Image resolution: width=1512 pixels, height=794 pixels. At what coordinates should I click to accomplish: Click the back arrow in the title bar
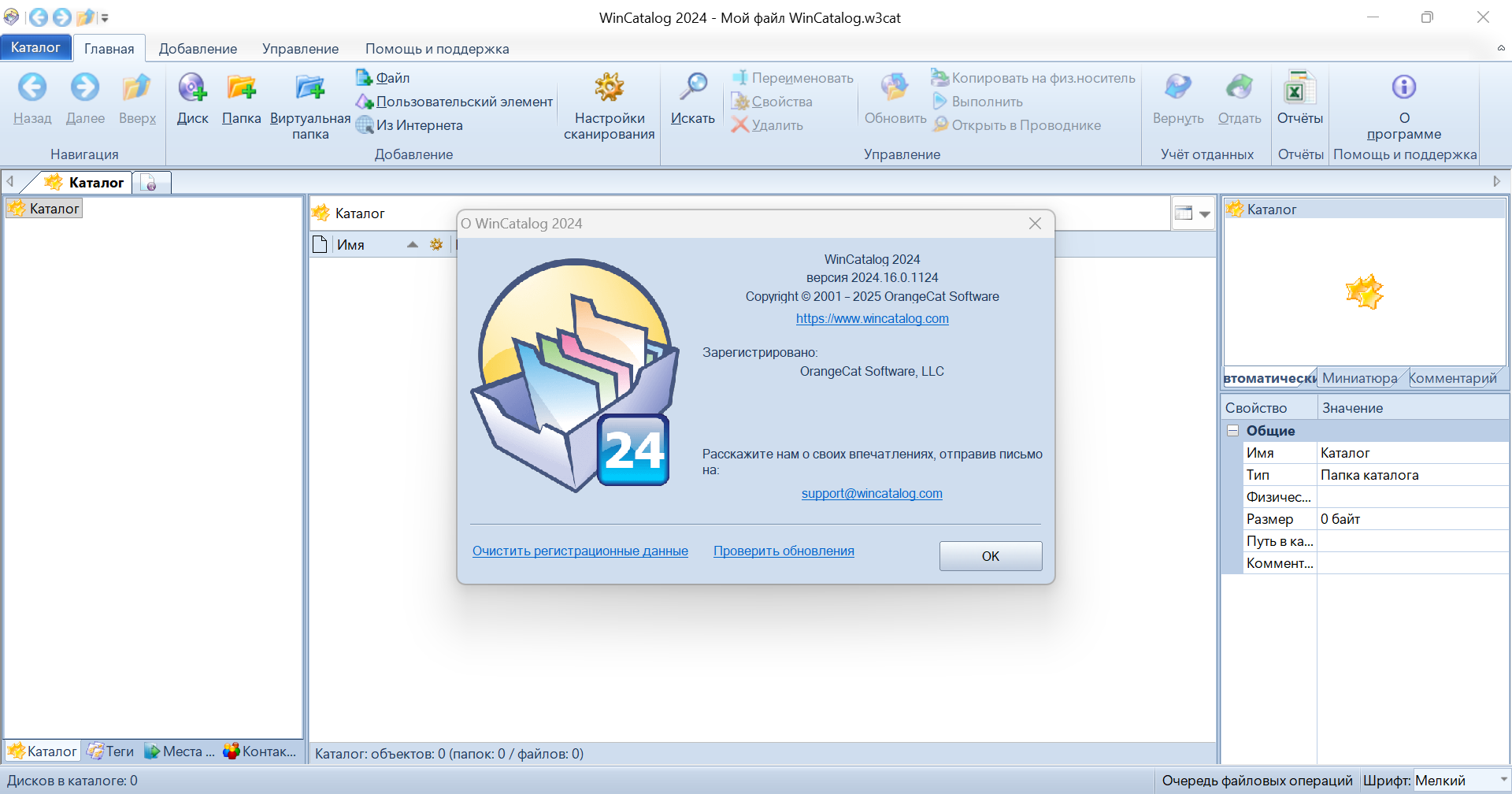pos(38,17)
